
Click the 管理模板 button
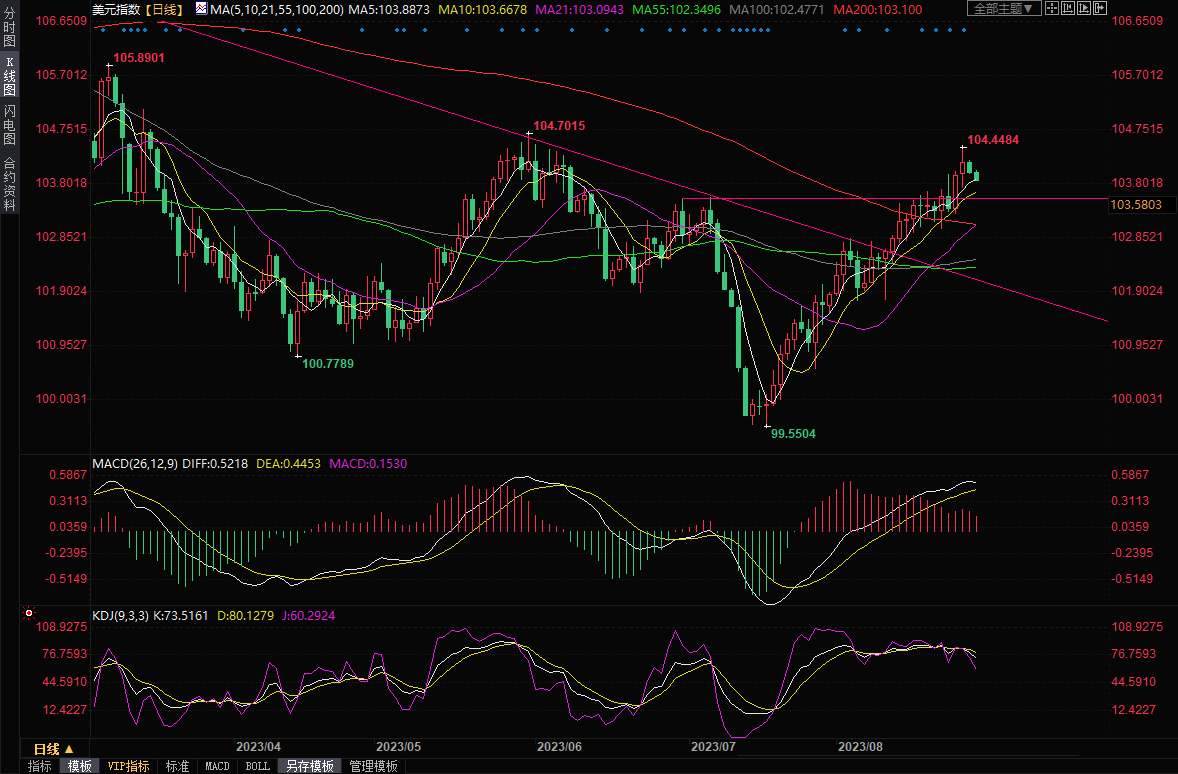[373, 766]
